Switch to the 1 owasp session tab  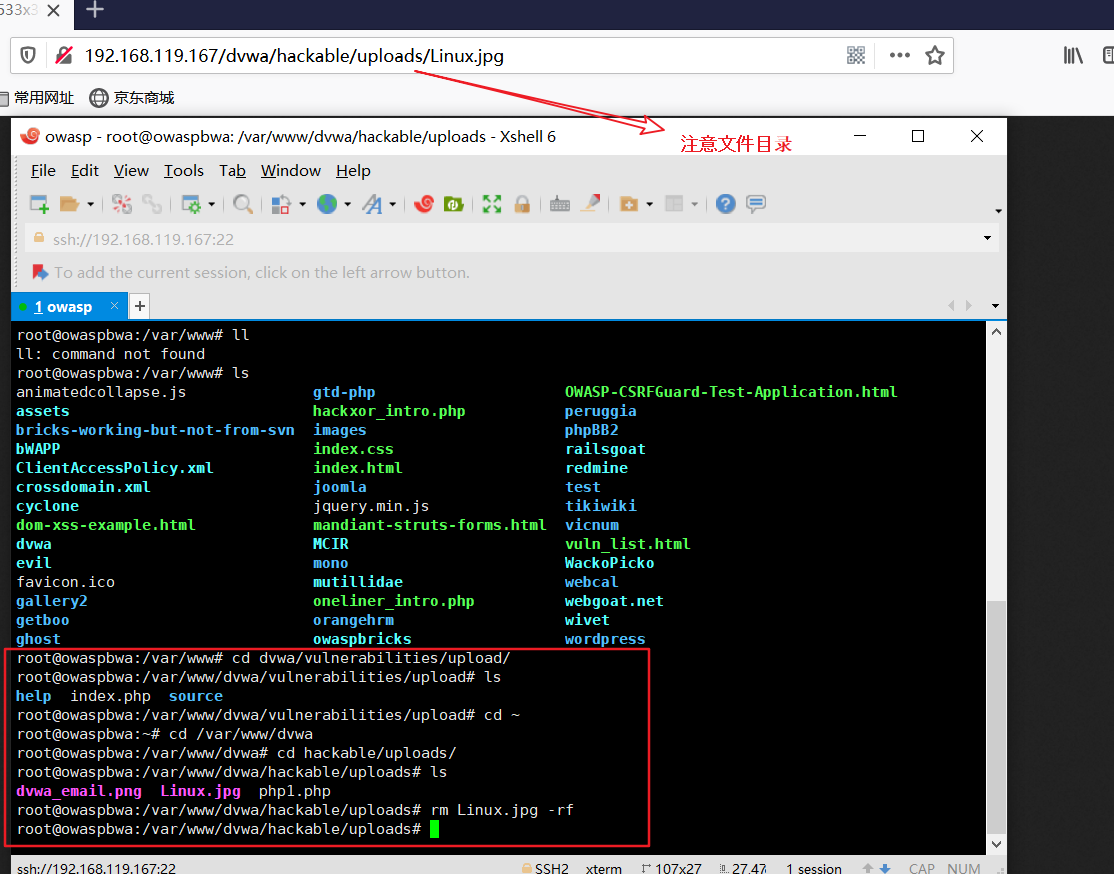point(62,306)
